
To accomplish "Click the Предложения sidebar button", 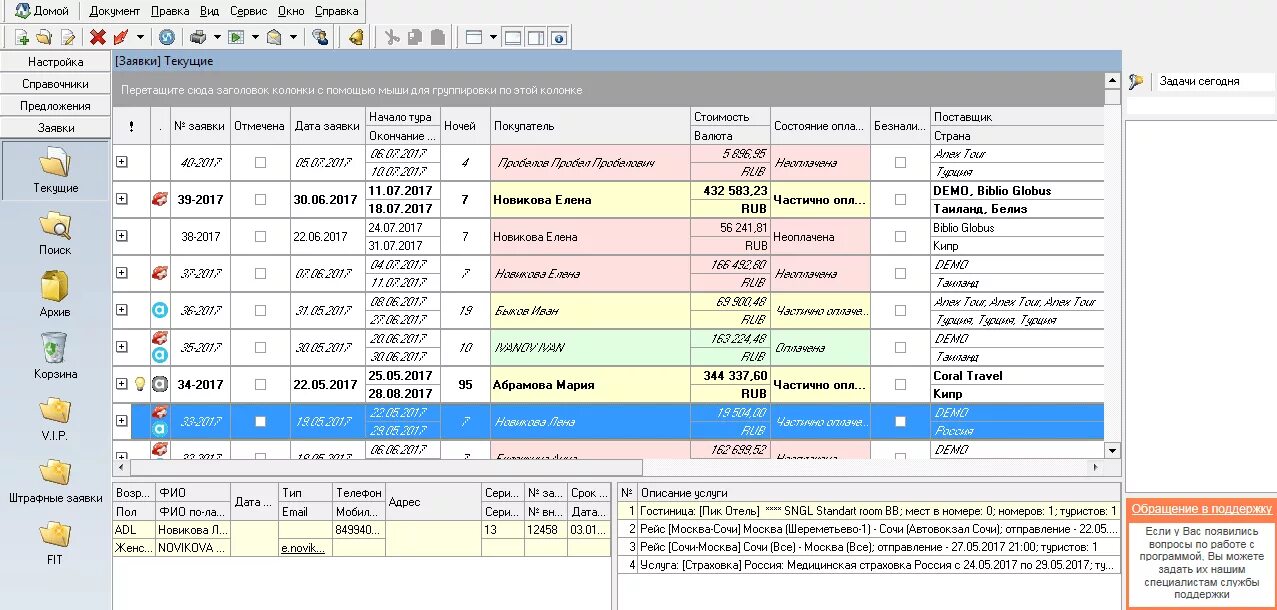I will pyautogui.click(x=55, y=106).
